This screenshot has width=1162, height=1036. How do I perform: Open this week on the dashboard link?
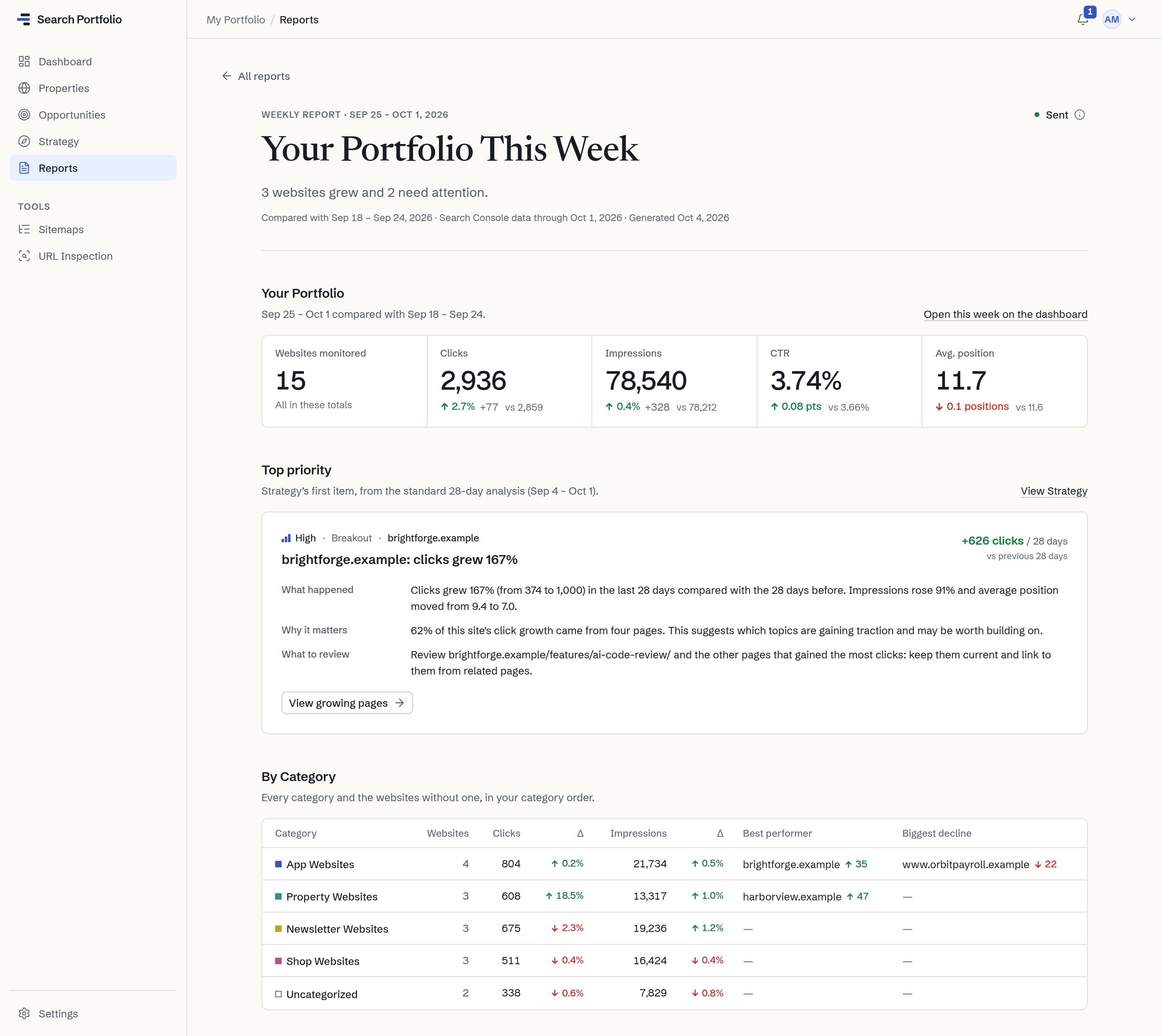click(x=1005, y=314)
